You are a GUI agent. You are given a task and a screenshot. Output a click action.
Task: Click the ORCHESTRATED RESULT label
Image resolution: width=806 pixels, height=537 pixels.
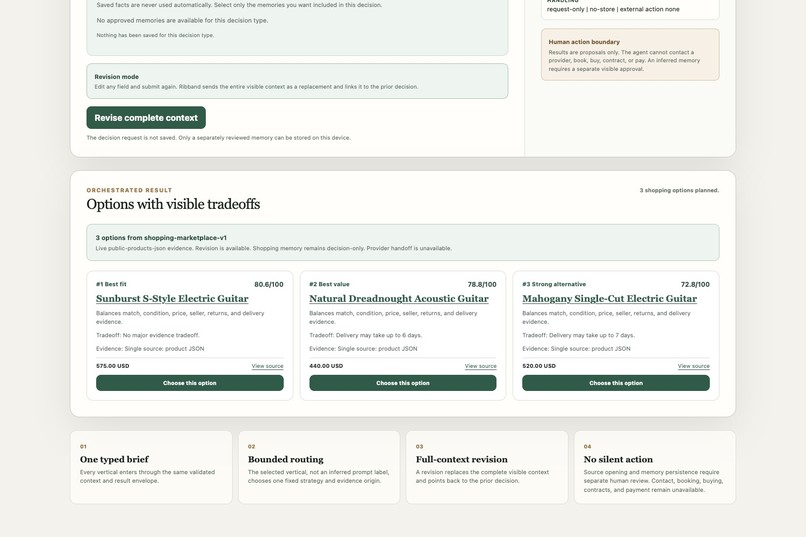[x=129, y=190]
